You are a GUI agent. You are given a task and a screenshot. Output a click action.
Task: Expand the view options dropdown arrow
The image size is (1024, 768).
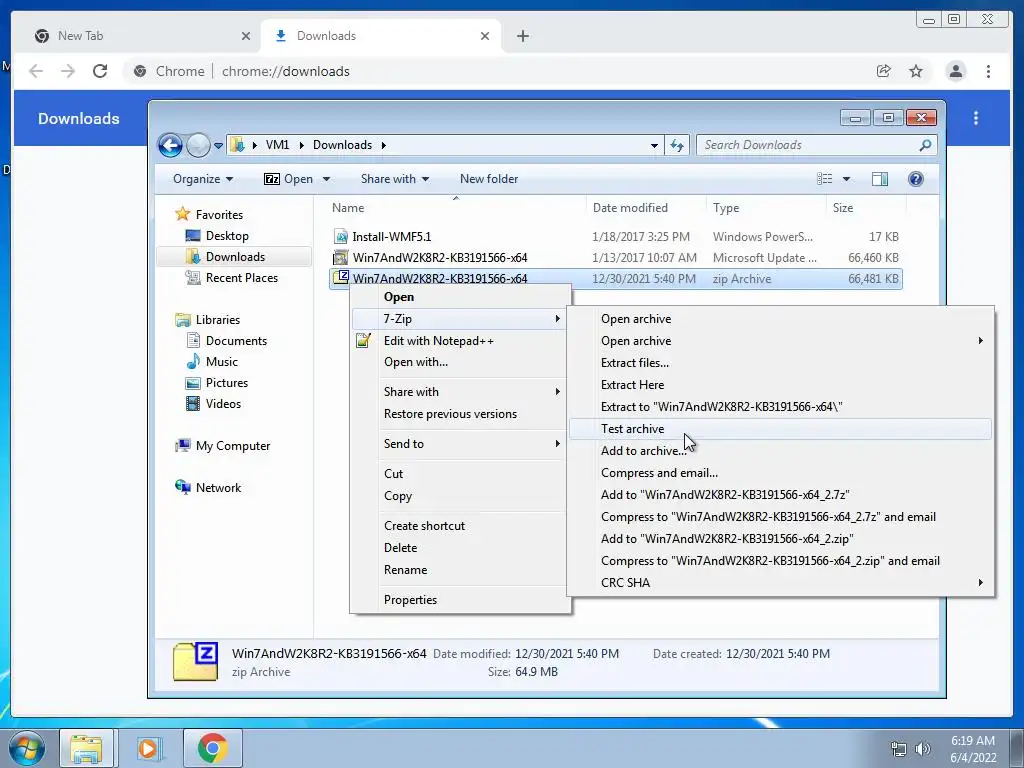(x=846, y=179)
